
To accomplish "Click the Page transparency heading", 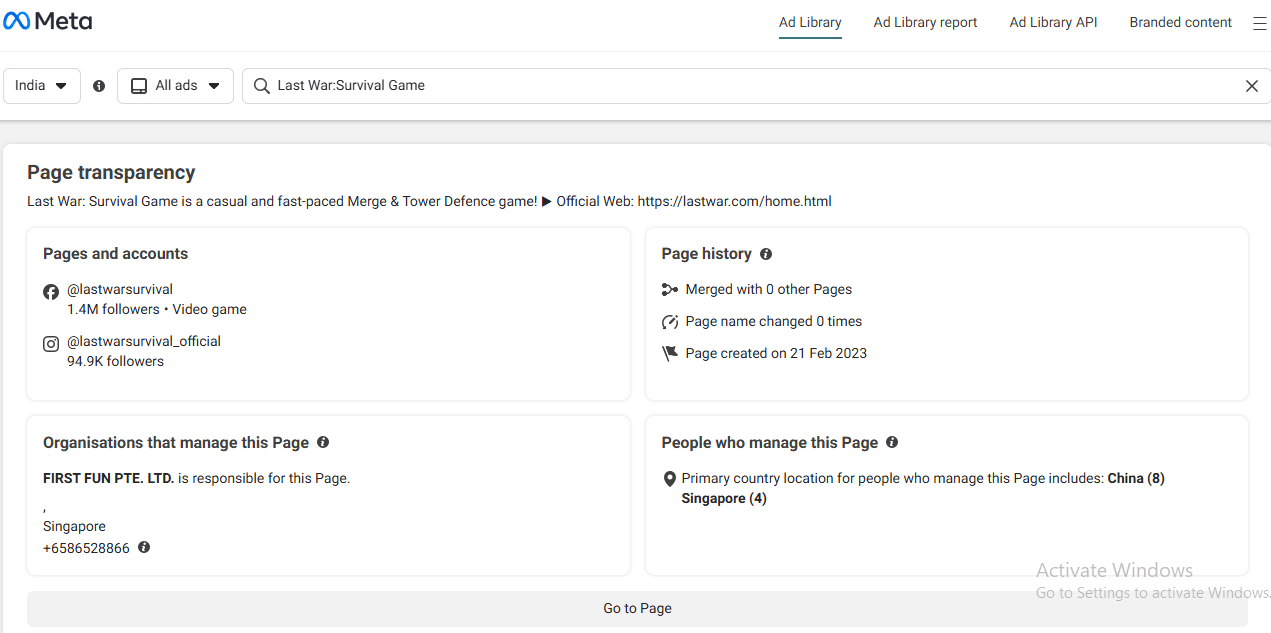I will (111, 173).
